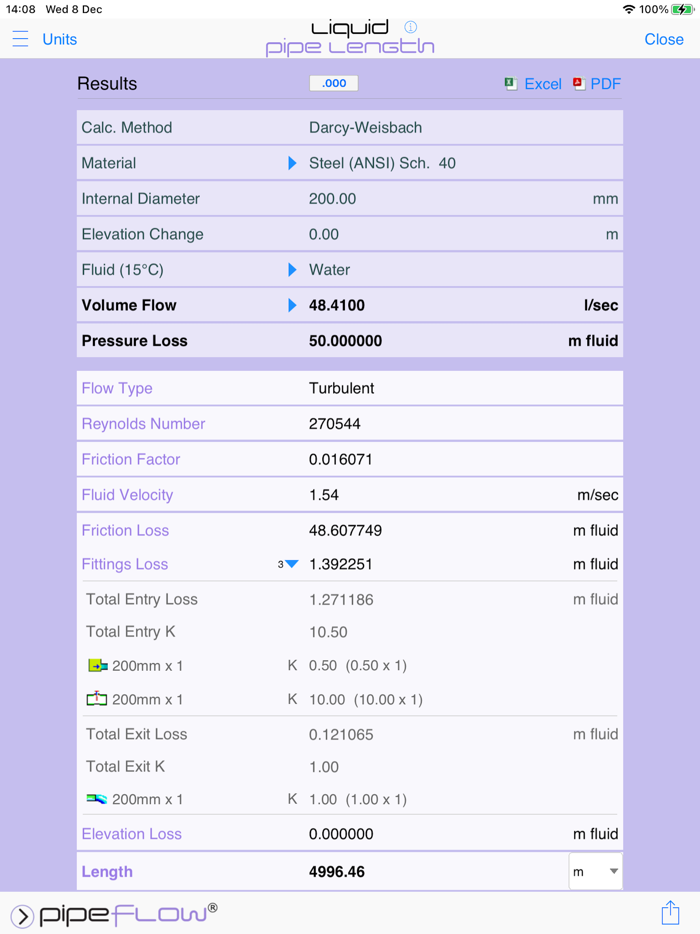The image size is (700, 934).
Task: Tap the Pressure Loss value 50.000000
Action: pos(346,341)
